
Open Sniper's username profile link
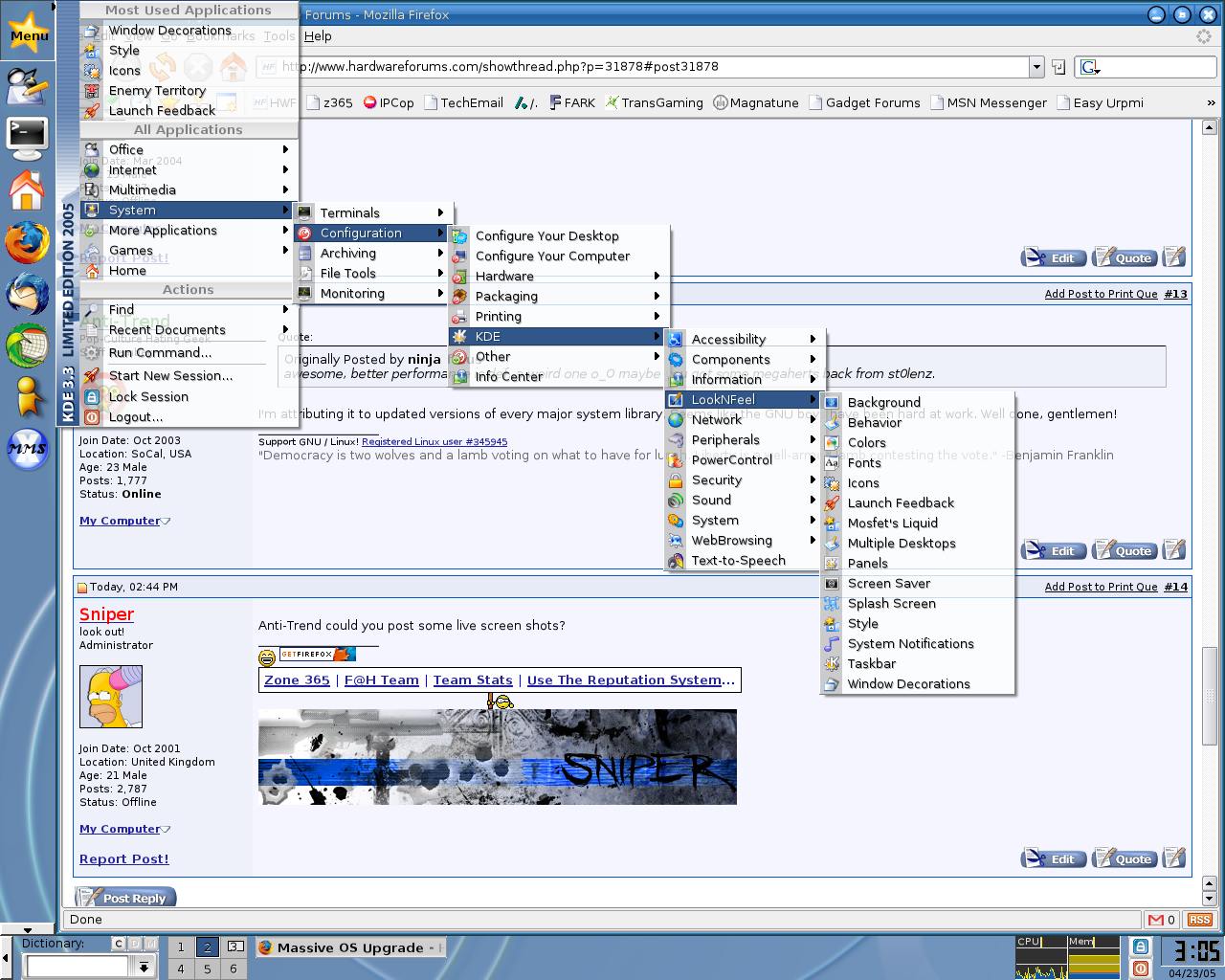click(106, 614)
